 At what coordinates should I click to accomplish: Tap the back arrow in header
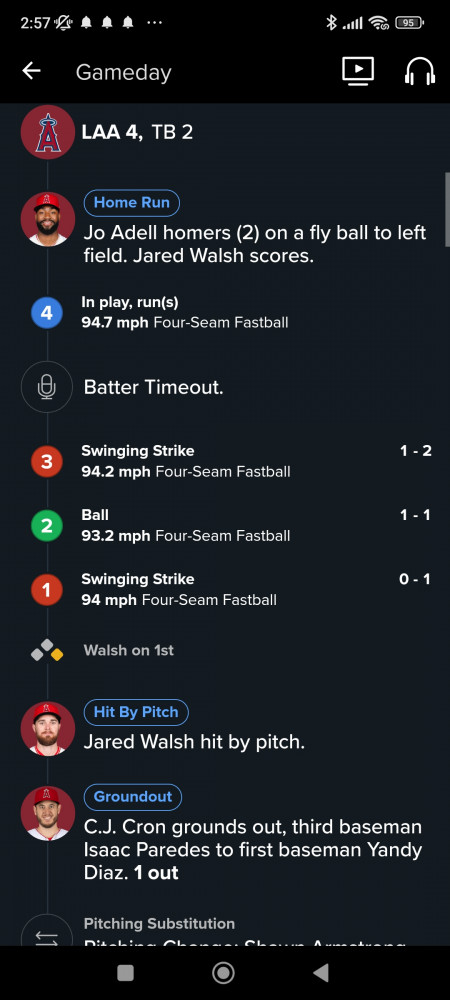pos(31,71)
